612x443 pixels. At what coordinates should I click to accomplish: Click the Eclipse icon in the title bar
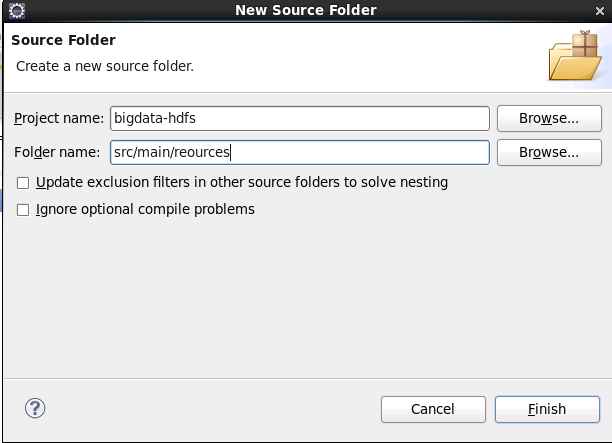tap(17, 10)
